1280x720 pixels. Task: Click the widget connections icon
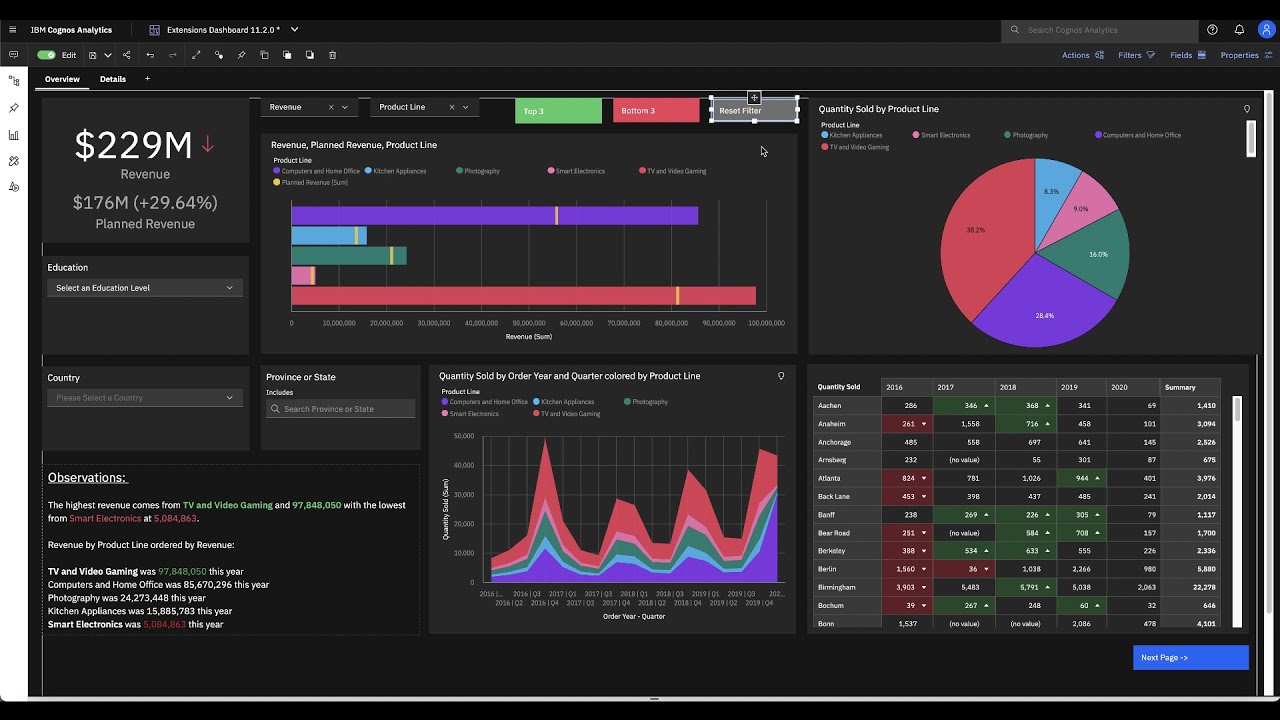click(219, 55)
